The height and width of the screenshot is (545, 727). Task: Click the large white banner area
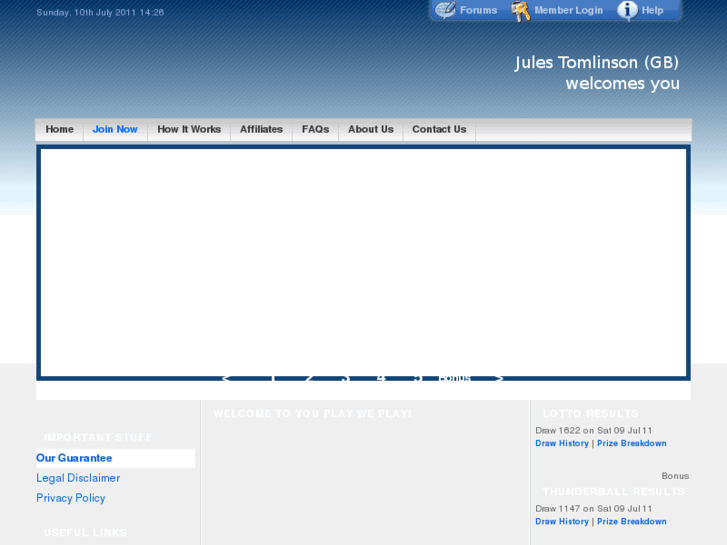pyautogui.click(x=364, y=263)
